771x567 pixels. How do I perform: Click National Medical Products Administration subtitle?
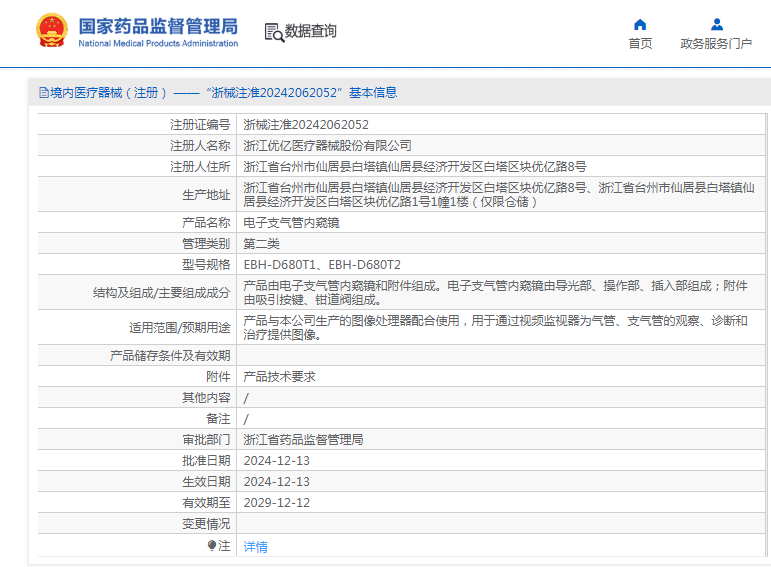(x=158, y=43)
